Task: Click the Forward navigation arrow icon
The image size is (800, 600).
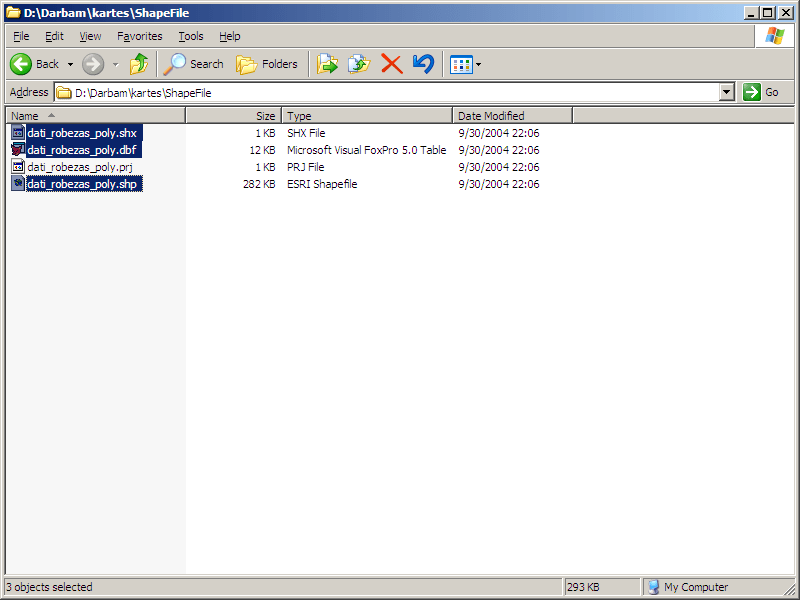Action: tap(93, 64)
